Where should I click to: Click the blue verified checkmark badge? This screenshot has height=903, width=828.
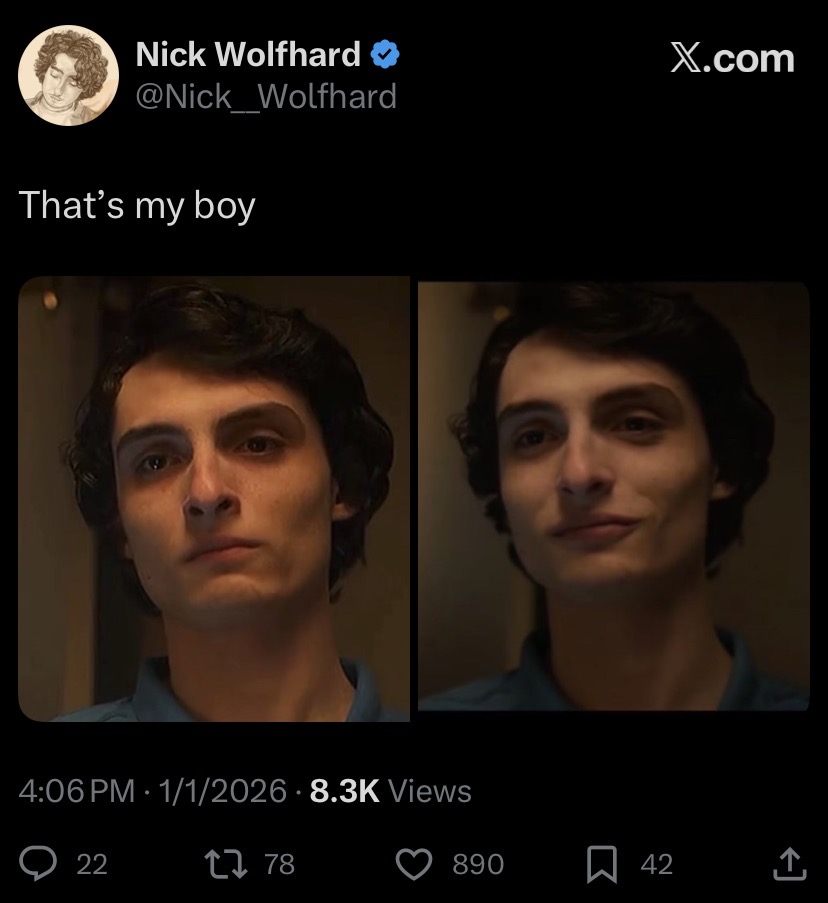pyautogui.click(x=385, y=55)
